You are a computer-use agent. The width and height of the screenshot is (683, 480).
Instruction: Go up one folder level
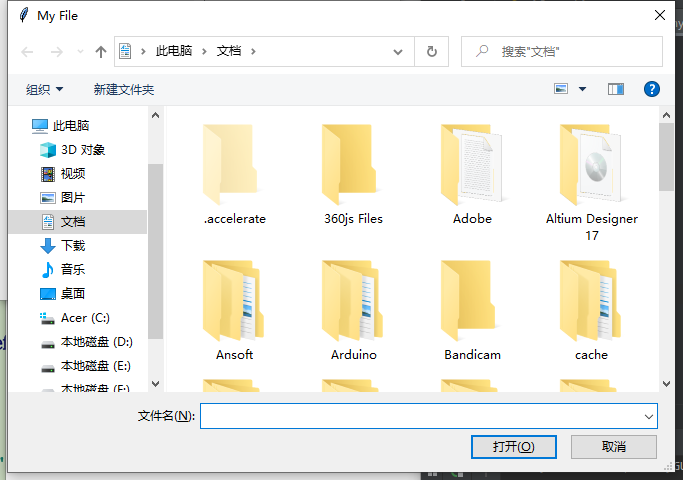pyautogui.click(x=101, y=52)
